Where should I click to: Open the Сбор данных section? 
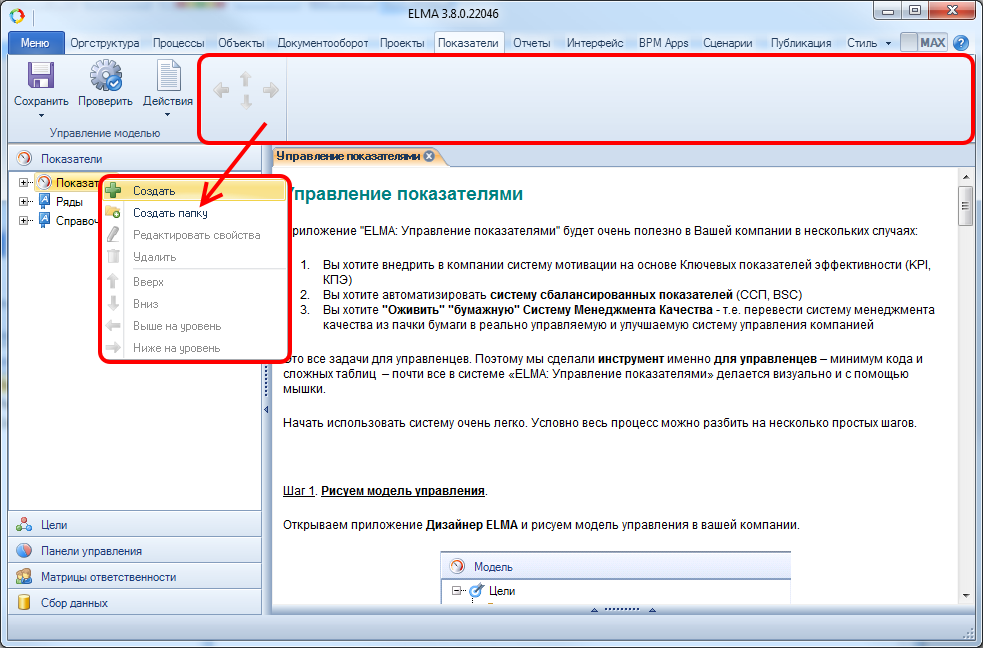74,602
